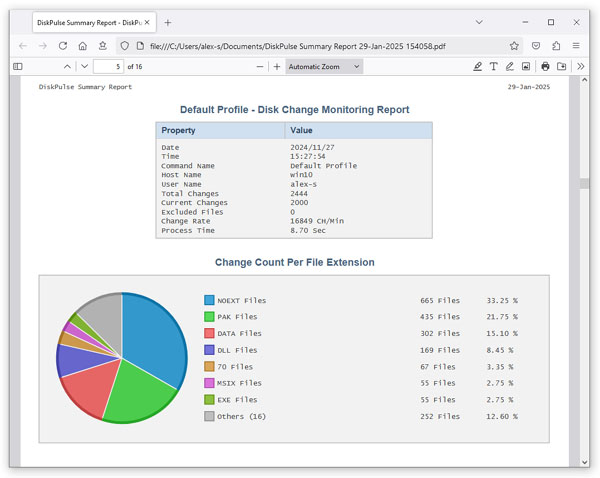
Task: Expand the PDF tools overflow menu
Action: coord(580,67)
